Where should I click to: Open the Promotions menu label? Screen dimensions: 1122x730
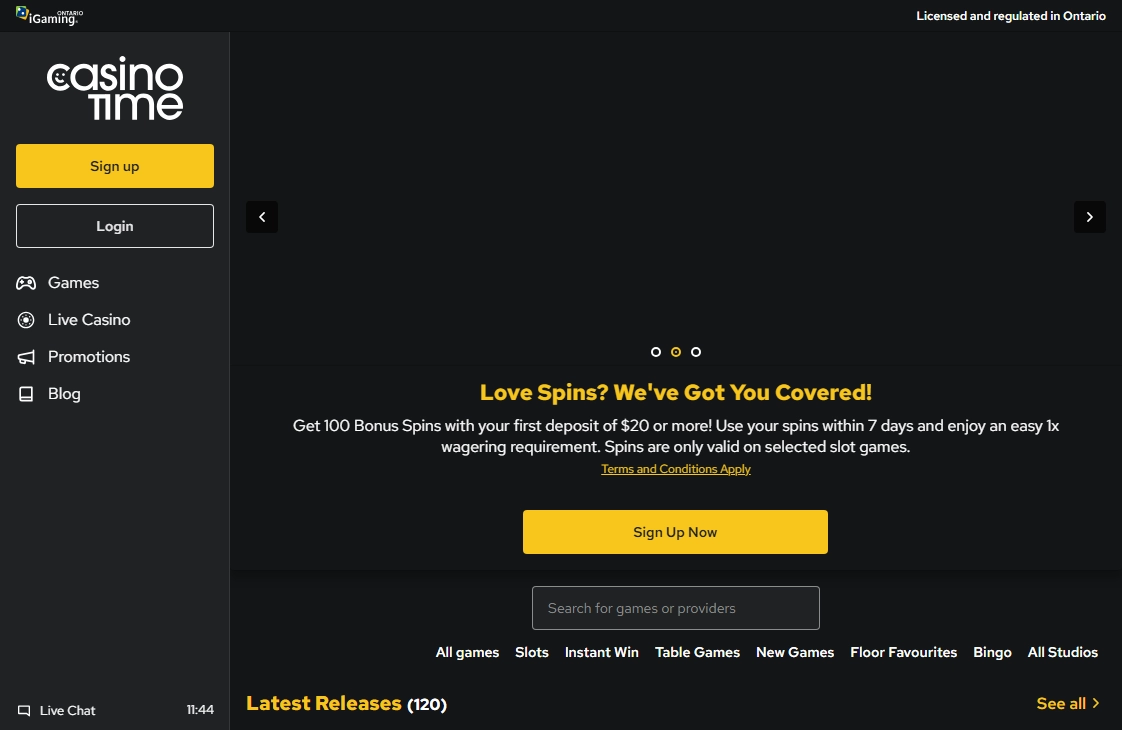(x=89, y=357)
